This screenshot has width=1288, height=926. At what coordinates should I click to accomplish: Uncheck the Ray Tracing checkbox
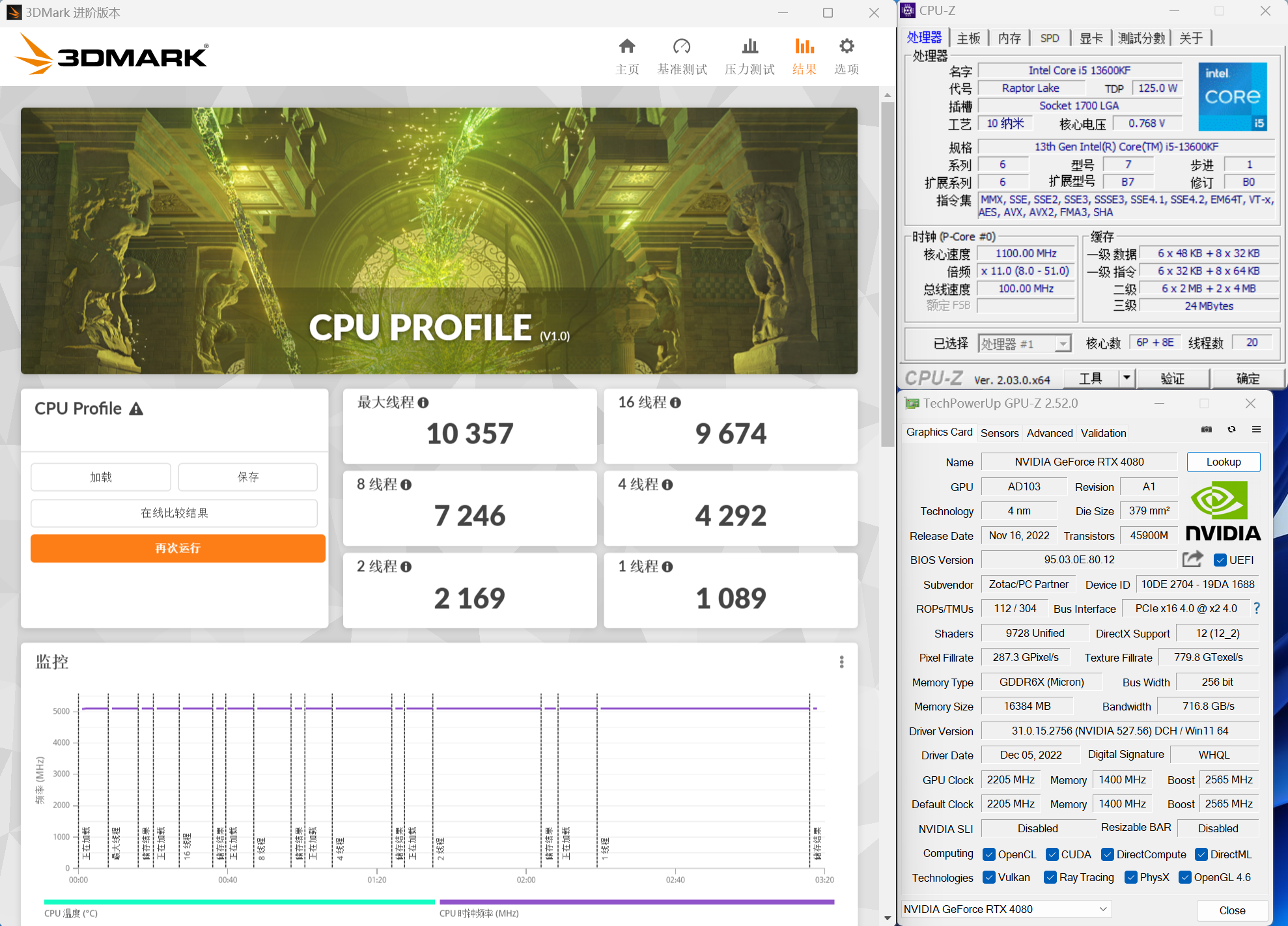pos(1050,877)
